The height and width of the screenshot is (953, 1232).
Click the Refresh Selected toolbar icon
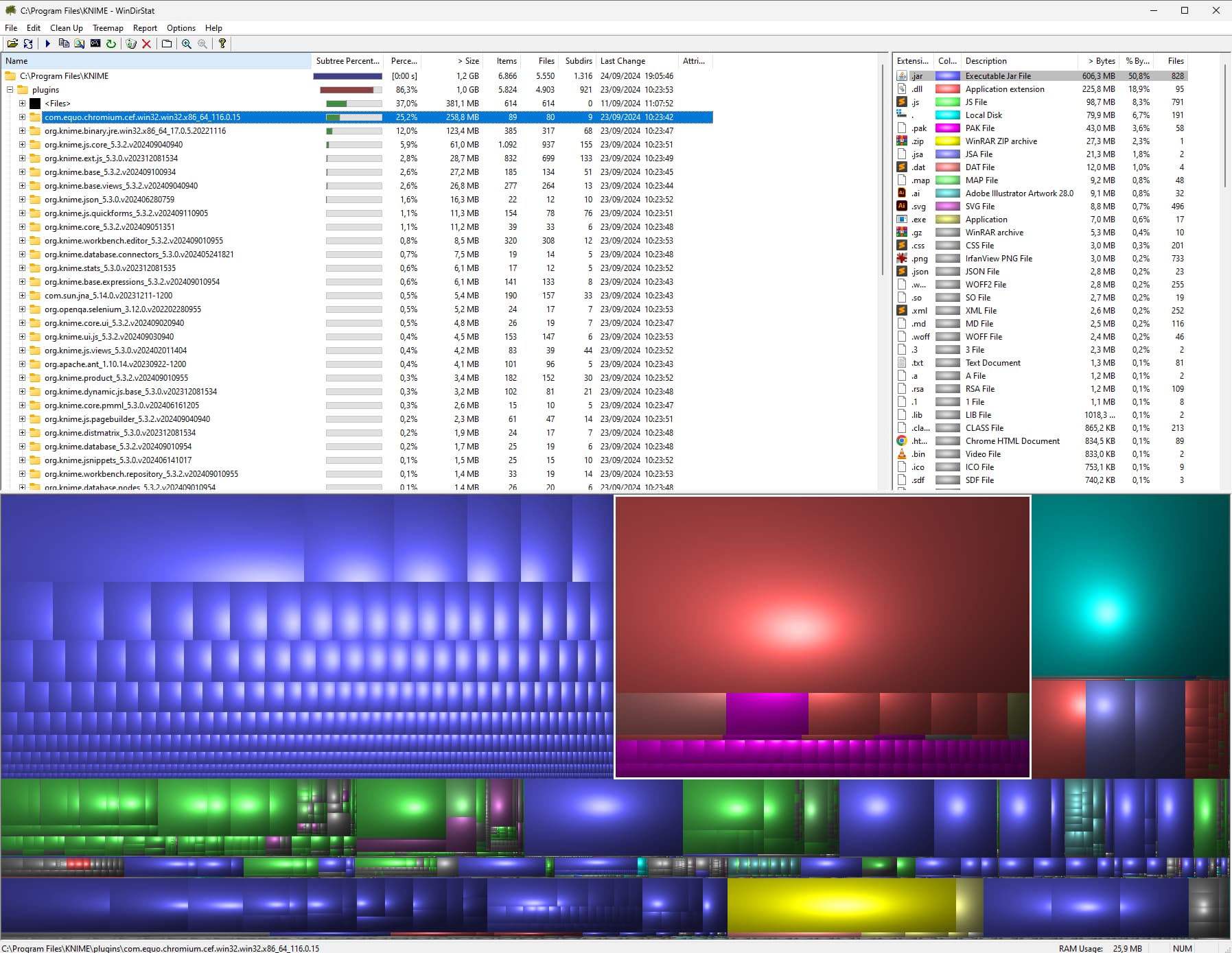click(112, 43)
